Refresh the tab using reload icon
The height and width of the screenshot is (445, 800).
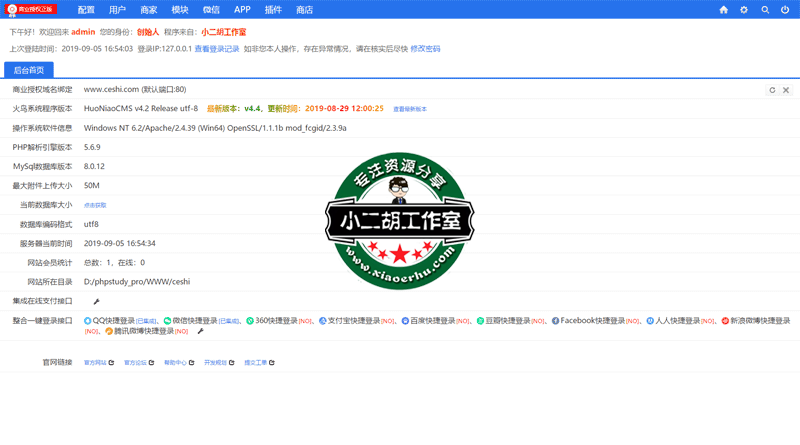click(x=772, y=90)
